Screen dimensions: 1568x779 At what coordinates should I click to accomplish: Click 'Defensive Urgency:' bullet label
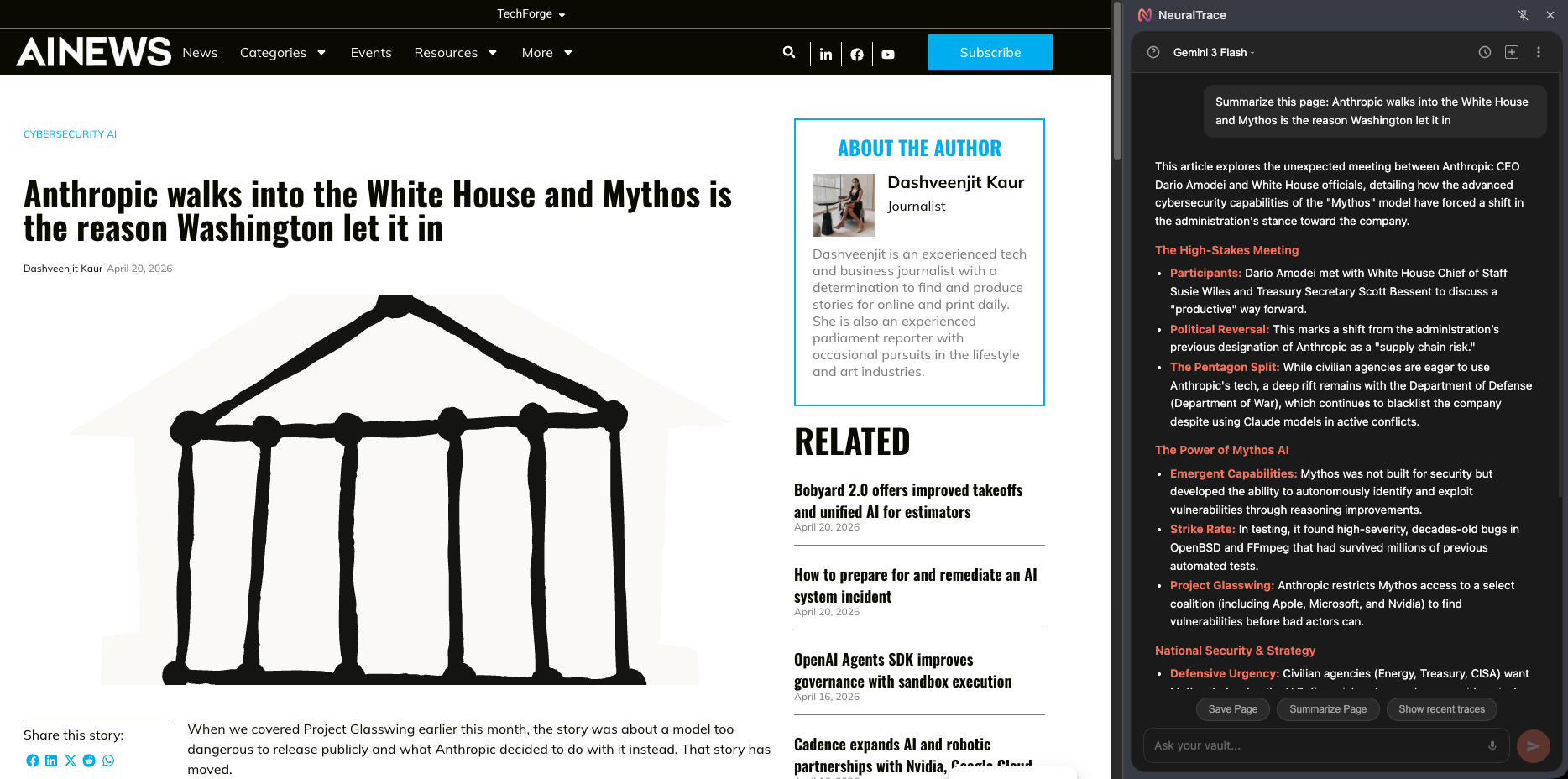tap(1225, 673)
